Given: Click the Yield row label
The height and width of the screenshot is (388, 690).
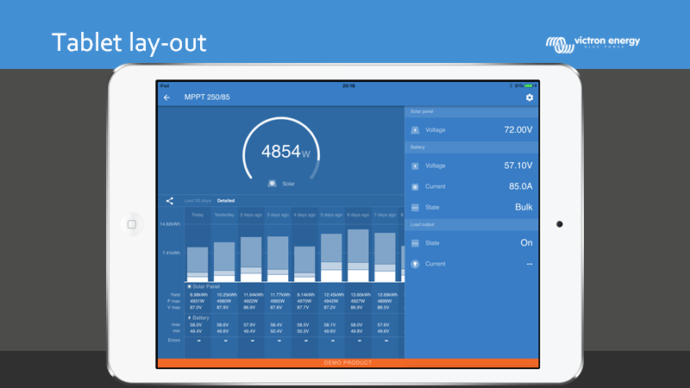Looking at the screenshot, I should click(x=175, y=295).
